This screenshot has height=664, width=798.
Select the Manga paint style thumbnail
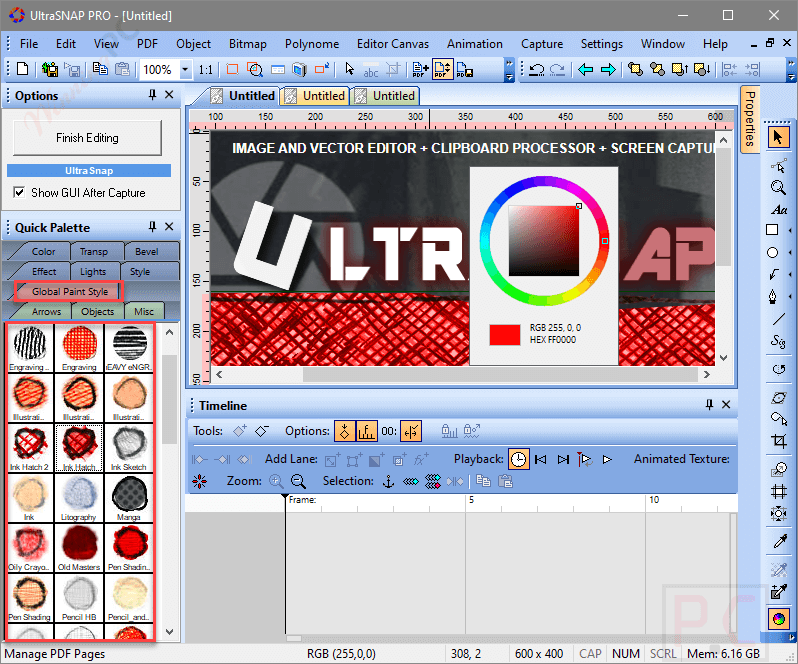pos(129,499)
